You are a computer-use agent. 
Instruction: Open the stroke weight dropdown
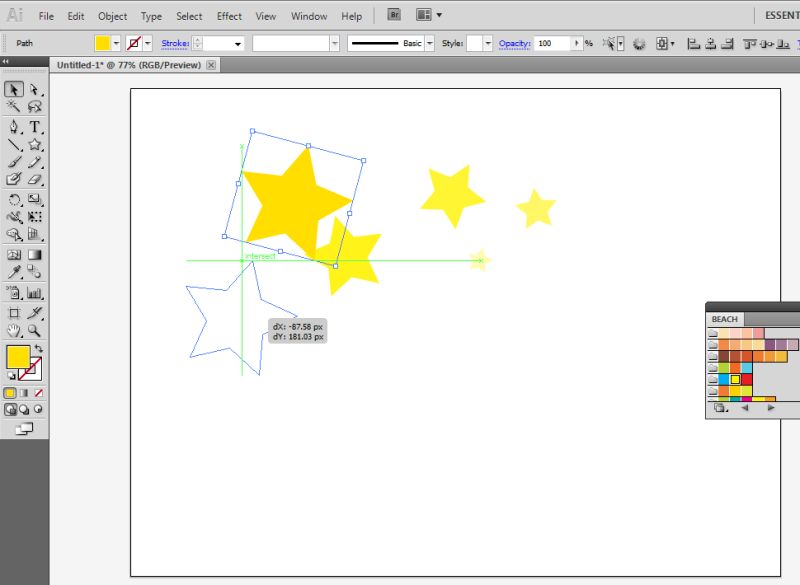[237, 43]
